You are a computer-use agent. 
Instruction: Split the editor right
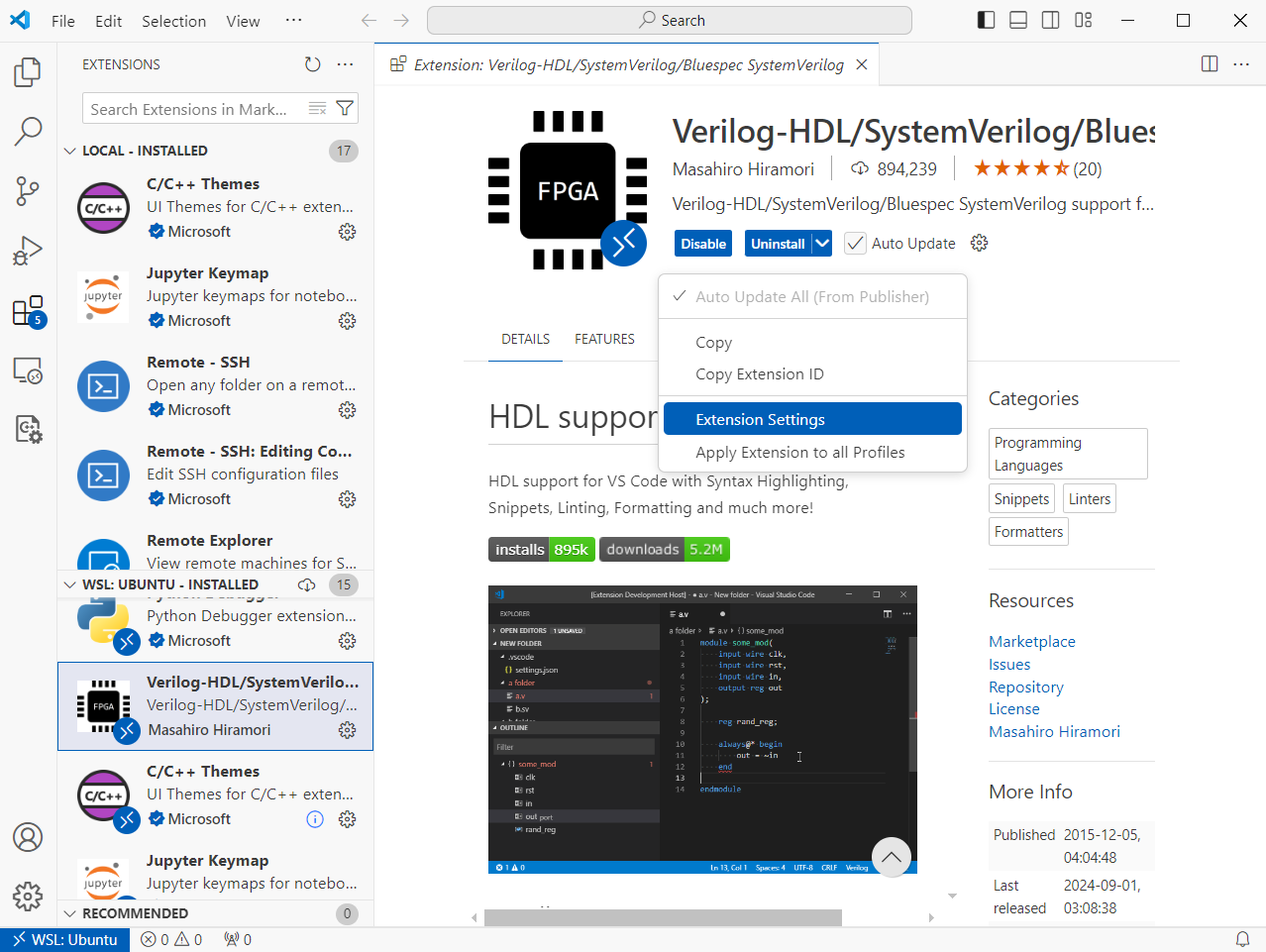pyautogui.click(x=1210, y=64)
